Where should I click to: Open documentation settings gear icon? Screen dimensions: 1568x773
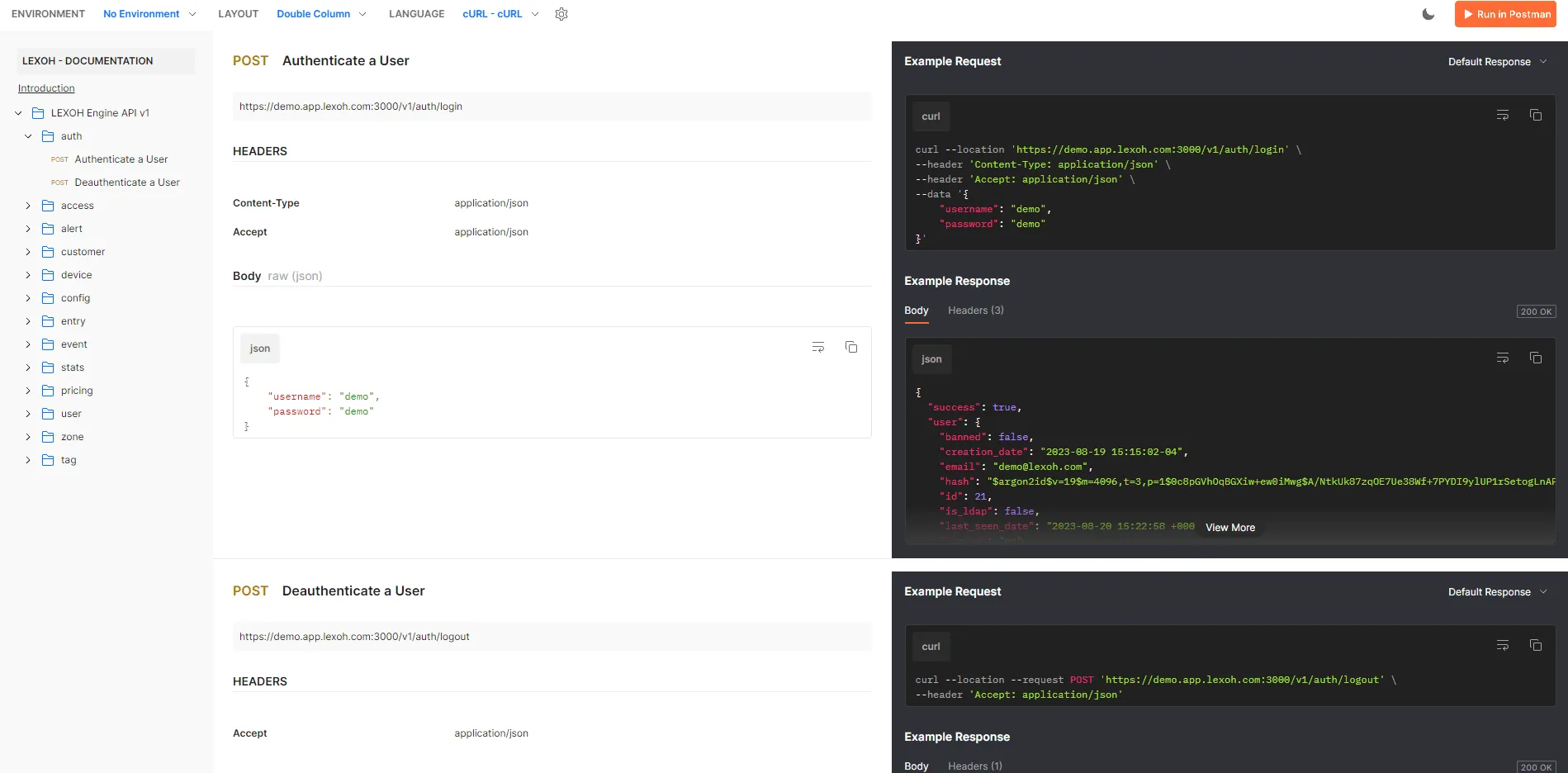click(561, 14)
